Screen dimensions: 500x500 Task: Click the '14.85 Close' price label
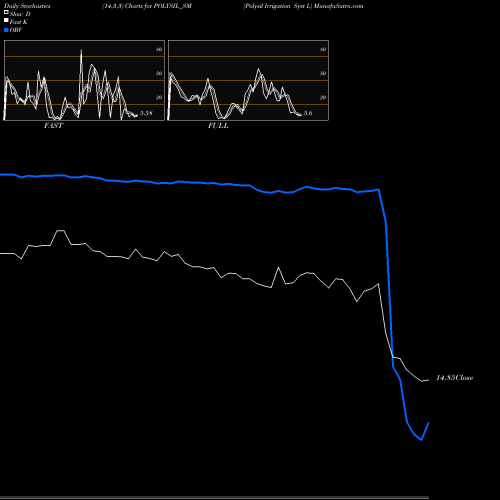pyautogui.click(x=455, y=378)
